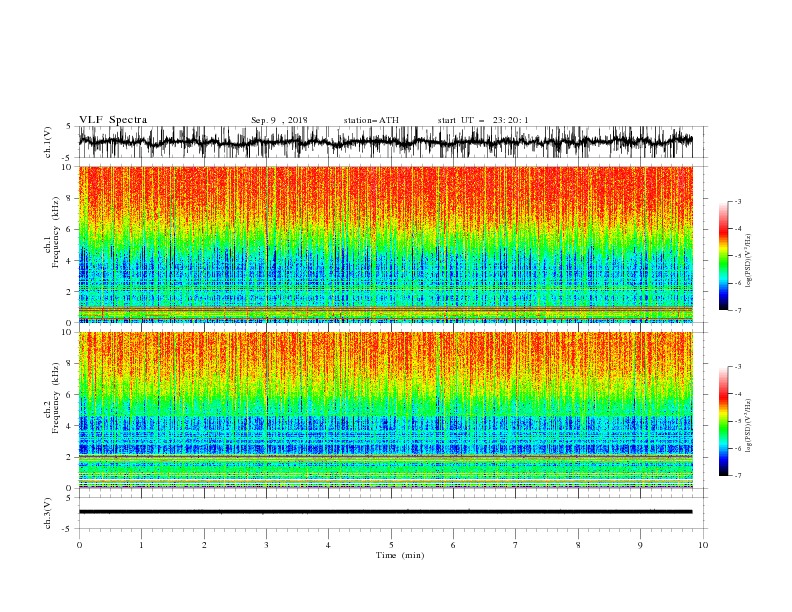792x612 pixels.
Task: Click the ch.2 color scale bar
Action: tap(723, 421)
